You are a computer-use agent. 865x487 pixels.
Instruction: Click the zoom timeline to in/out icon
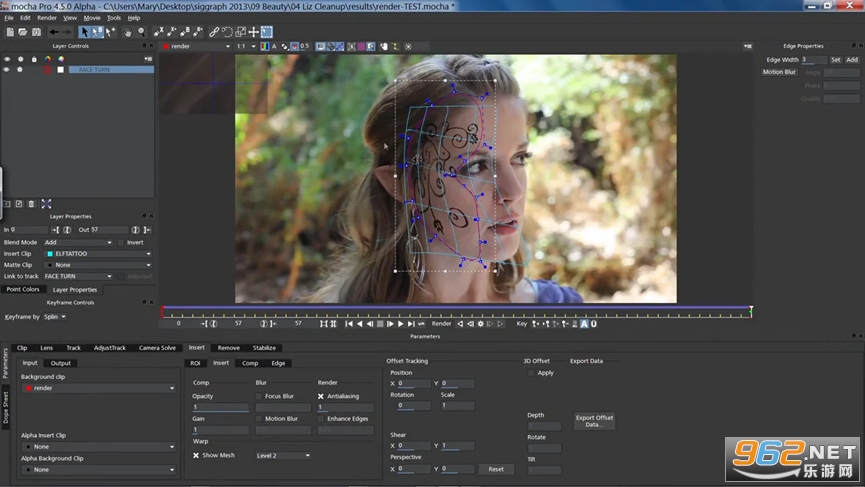tap(324, 324)
